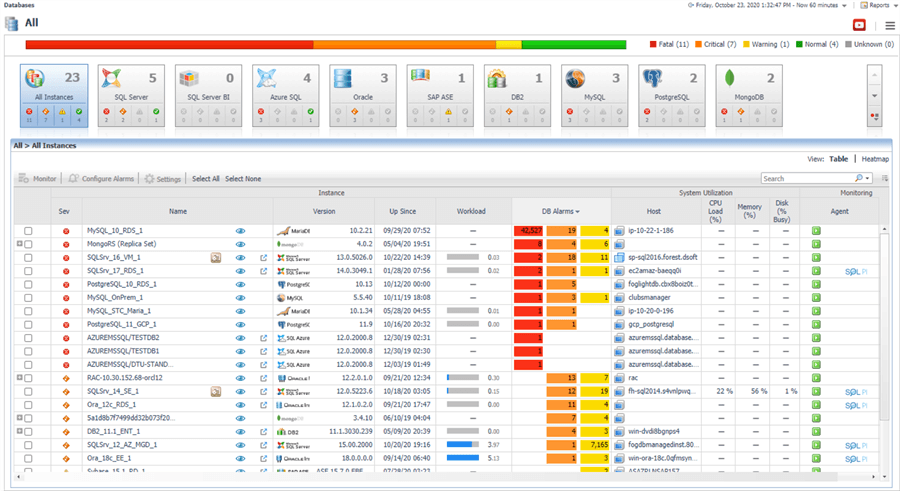This screenshot has width=900, height=491.
Task: Click the agent status icon for MySQL_10_RDS_1
Action: pos(816,231)
